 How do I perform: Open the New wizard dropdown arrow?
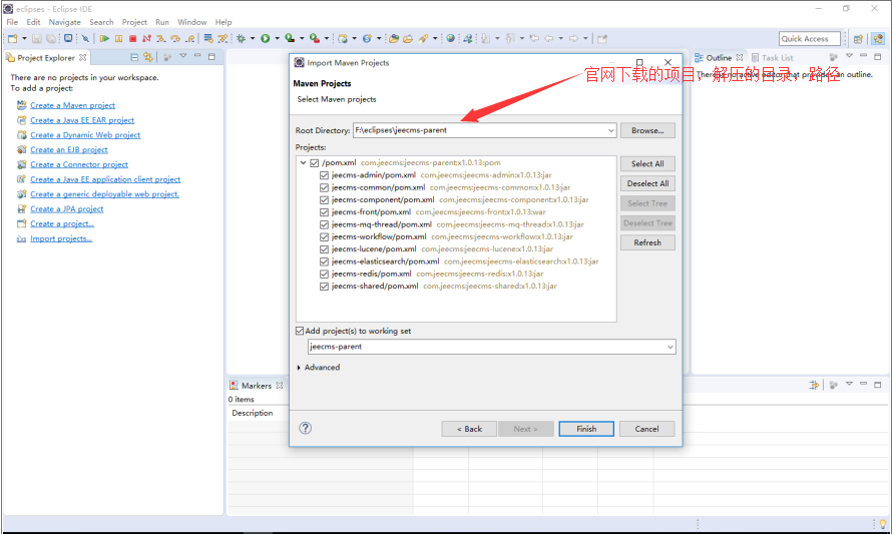tap(24, 39)
